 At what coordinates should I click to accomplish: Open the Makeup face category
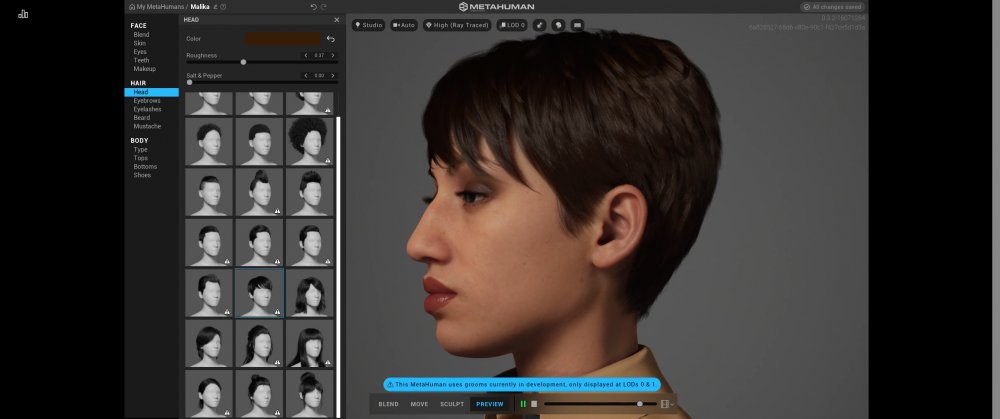point(143,69)
